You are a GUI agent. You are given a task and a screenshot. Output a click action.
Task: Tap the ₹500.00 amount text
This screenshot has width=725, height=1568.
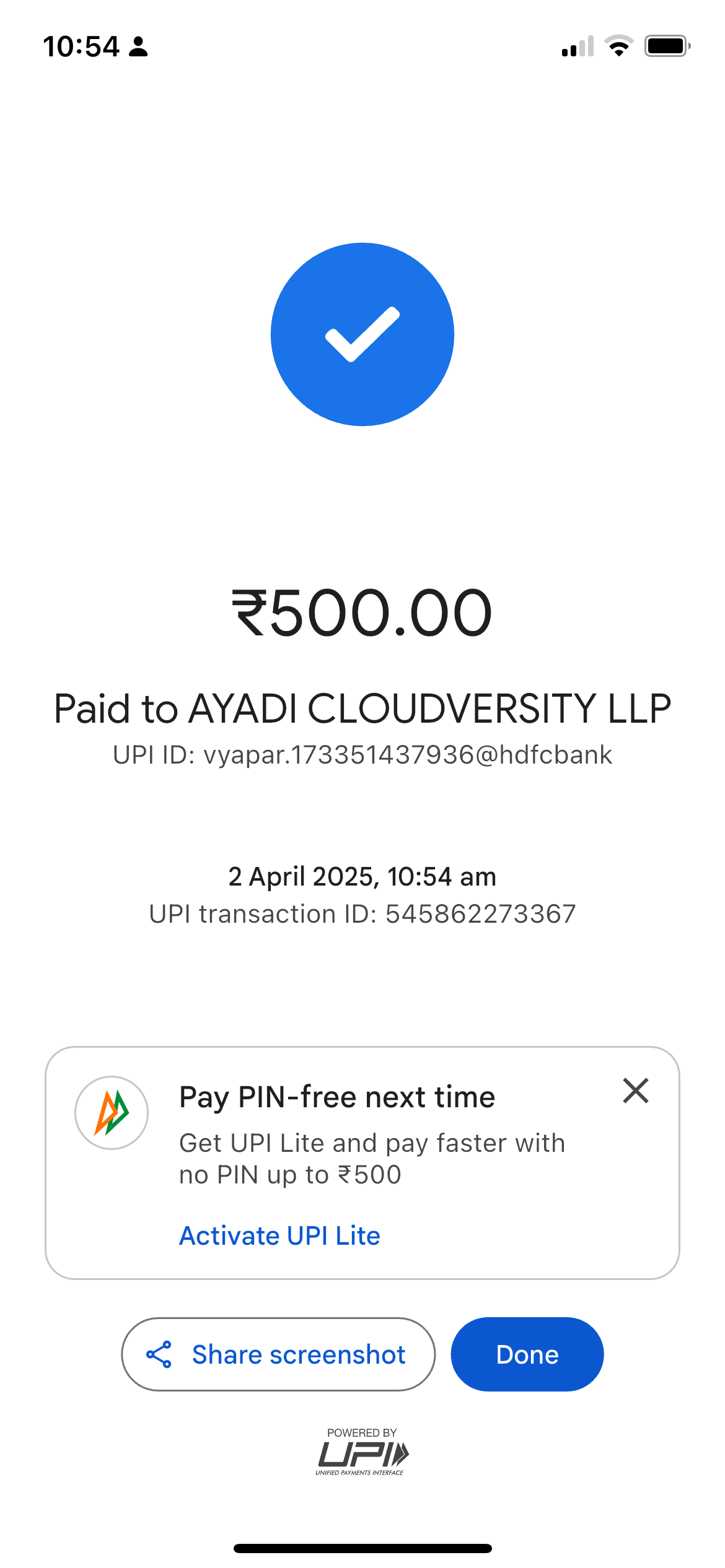click(362, 613)
